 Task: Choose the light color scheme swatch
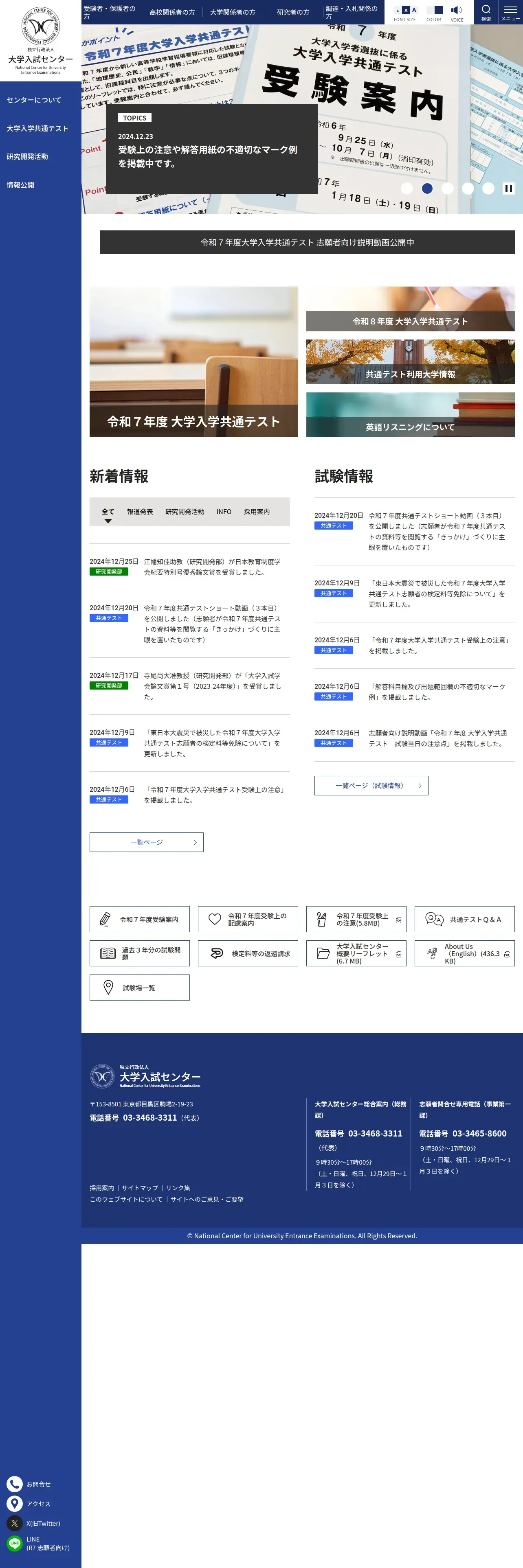click(430, 10)
